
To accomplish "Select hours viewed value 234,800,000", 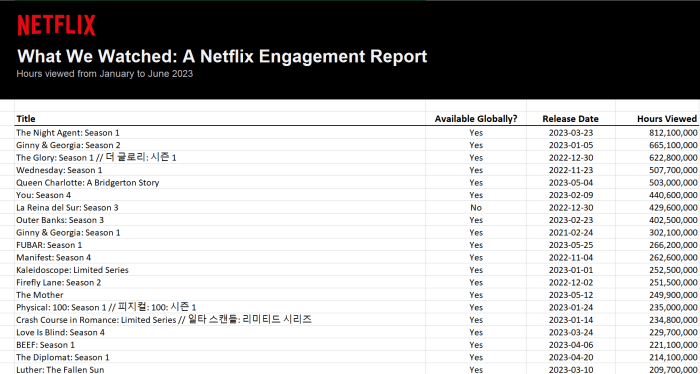I will pos(673,320).
